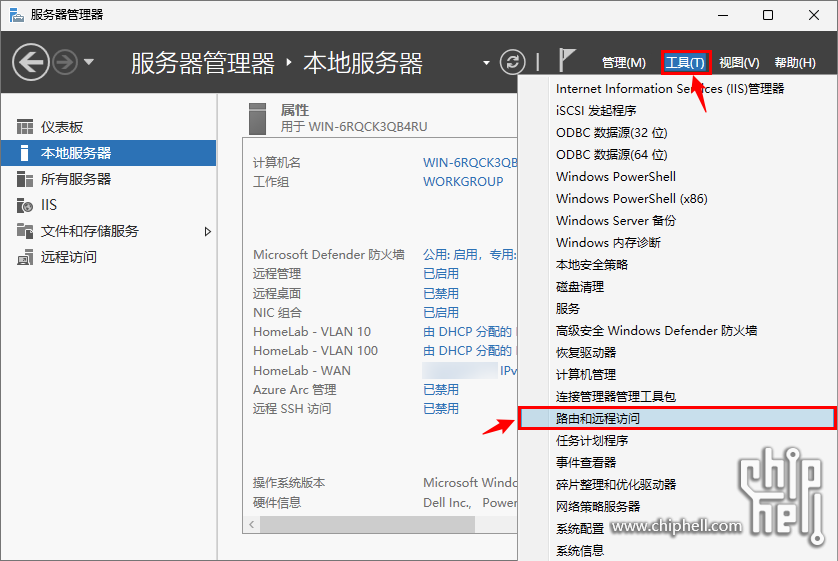The height and width of the screenshot is (561, 838).
Task: Click the server properties tower icon
Action: pyautogui.click(x=257, y=119)
